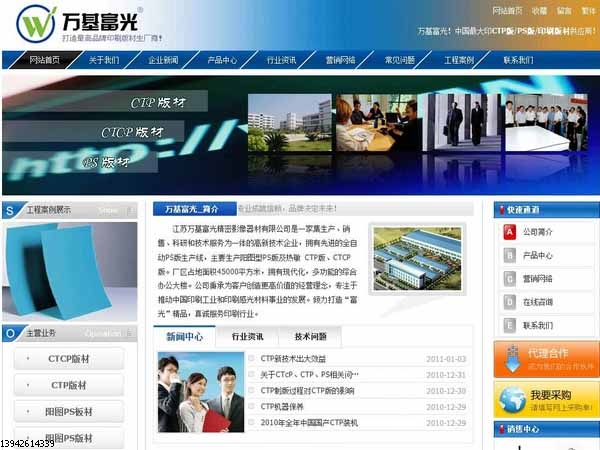Click the C icon beside 营销网络
This screenshot has height=450, width=600.
point(509,279)
